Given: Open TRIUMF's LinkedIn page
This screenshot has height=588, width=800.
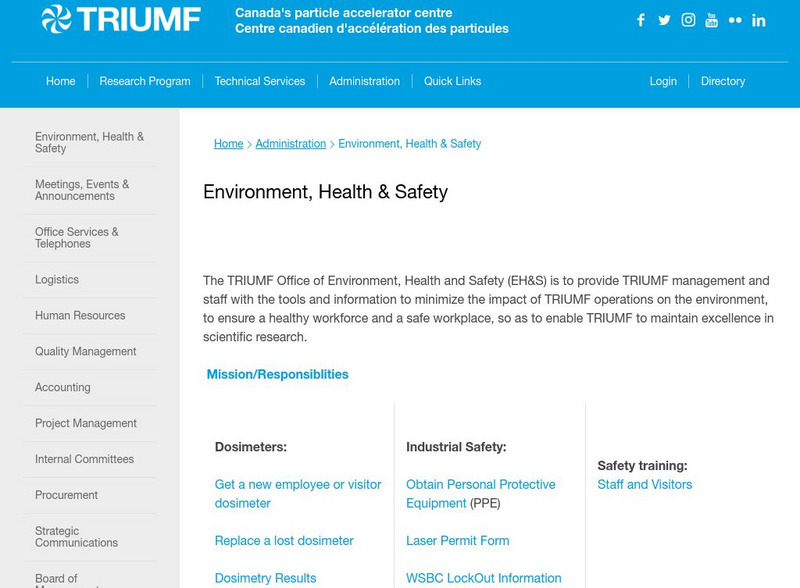Looking at the screenshot, I should (758, 20).
